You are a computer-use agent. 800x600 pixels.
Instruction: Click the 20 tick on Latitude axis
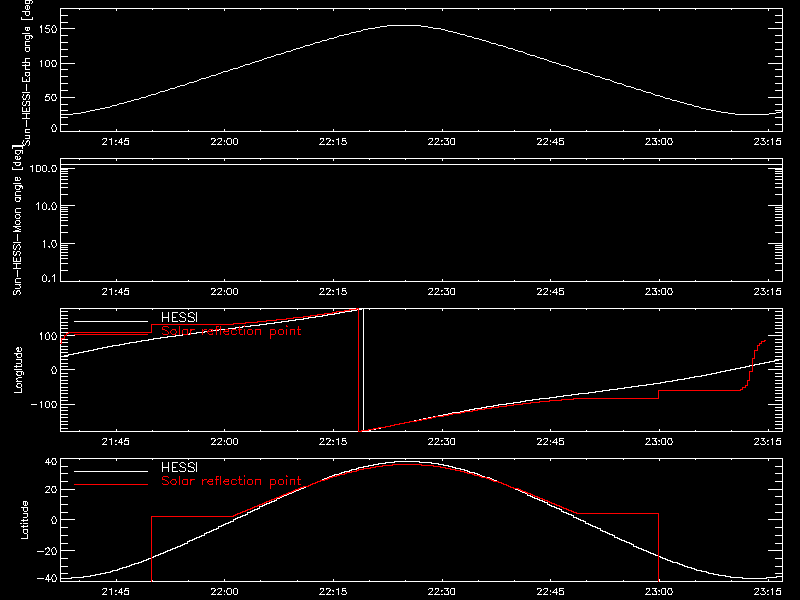(x=51, y=490)
